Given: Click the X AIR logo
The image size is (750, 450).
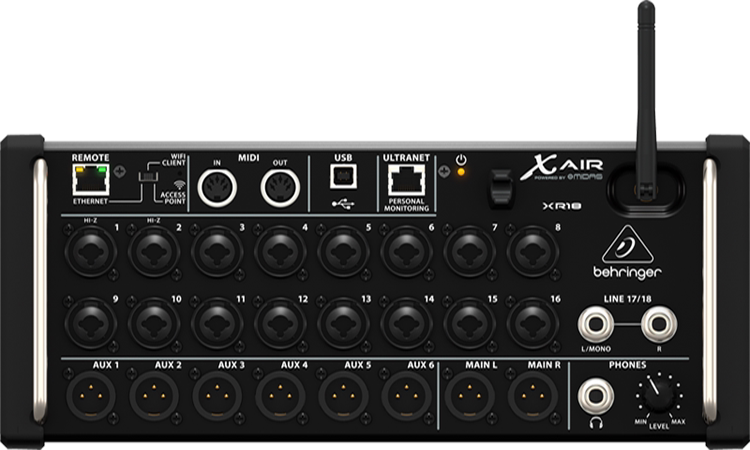Looking at the screenshot, I should [562, 167].
